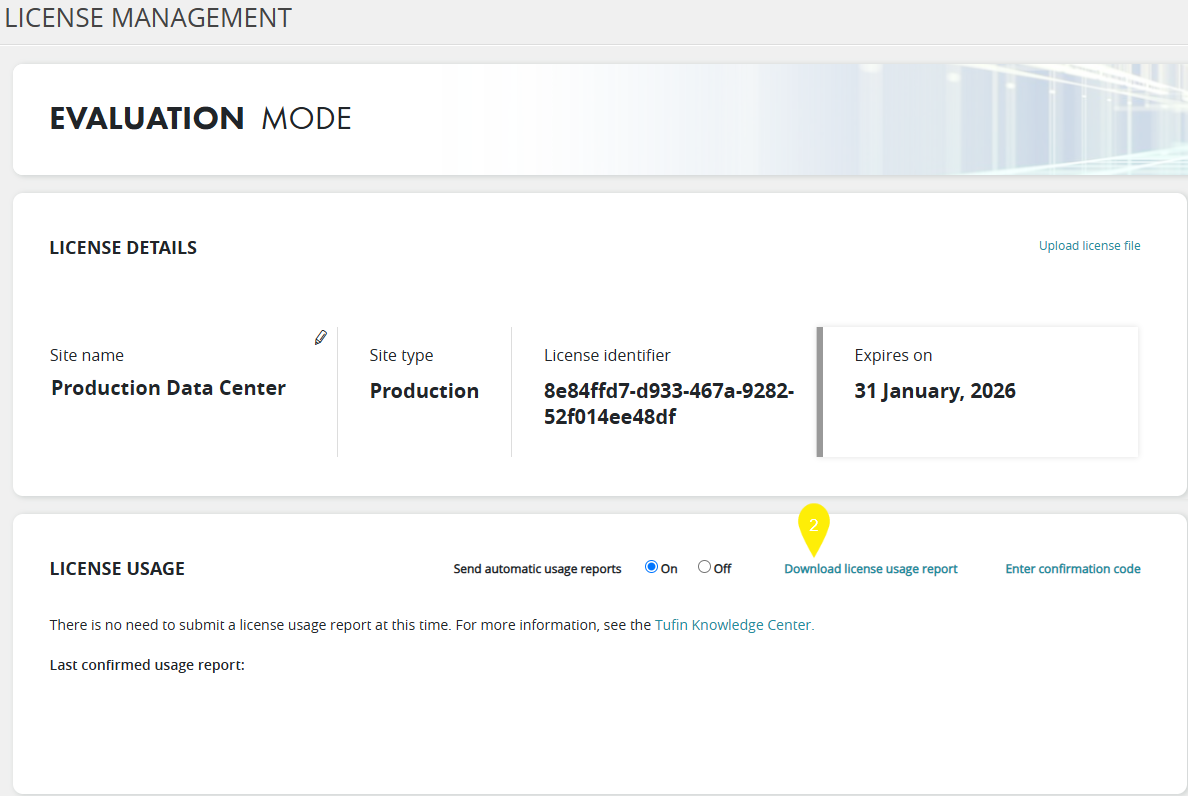The image size is (1188, 796).
Task: Click the License Details section heading
Action: tap(123, 248)
